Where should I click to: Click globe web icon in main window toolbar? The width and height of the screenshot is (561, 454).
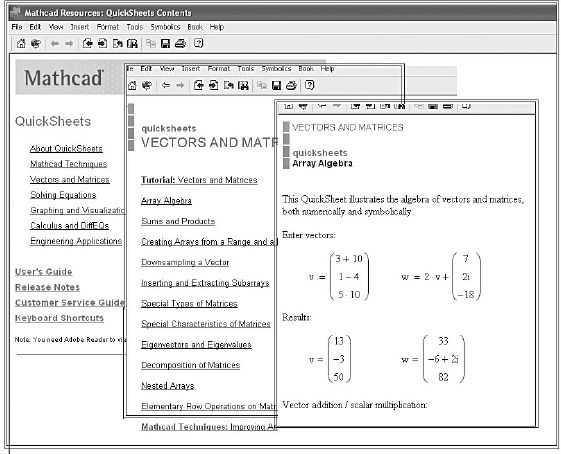(x=36, y=44)
